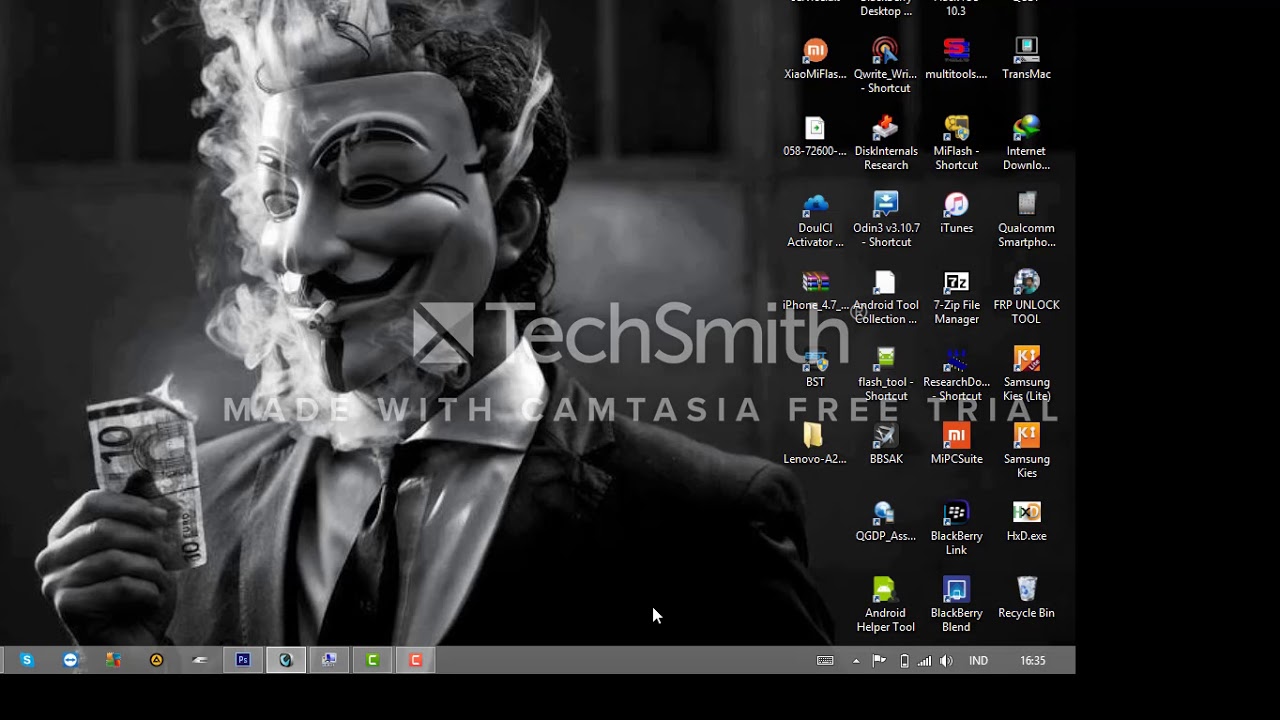Switch the IND input language indicator
The height and width of the screenshot is (720, 1280).
pos(979,661)
